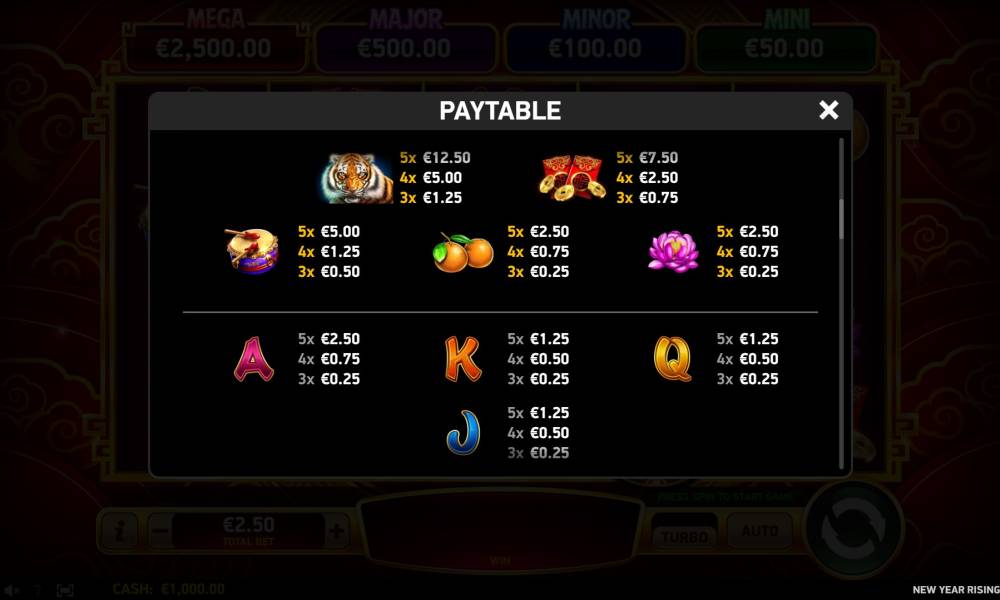The image size is (1000, 600).
Task: Toggle fullscreen icon in bottom bar
Action: (x=64, y=590)
